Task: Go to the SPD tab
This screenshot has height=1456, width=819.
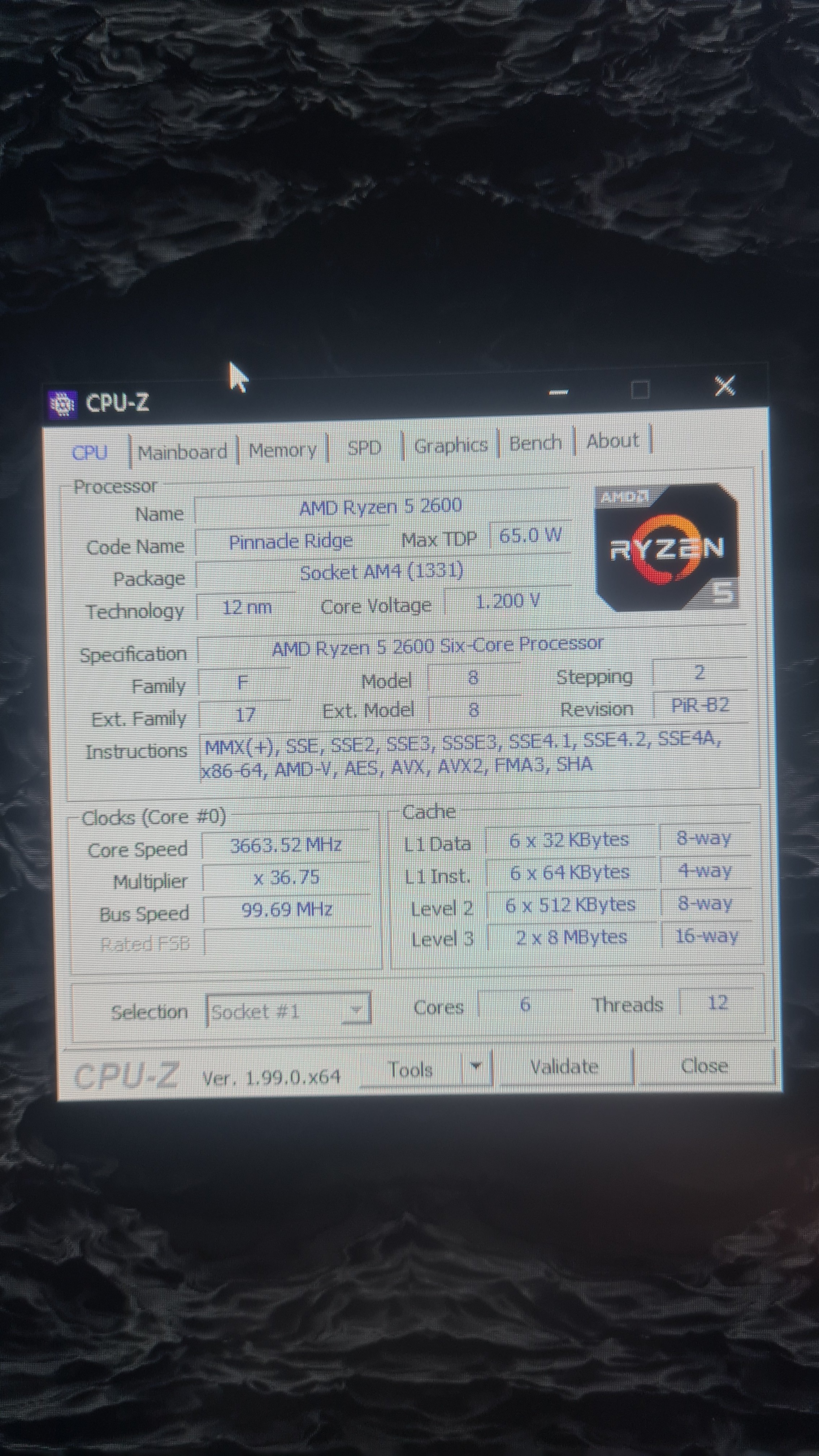Action: [x=364, y=448]
